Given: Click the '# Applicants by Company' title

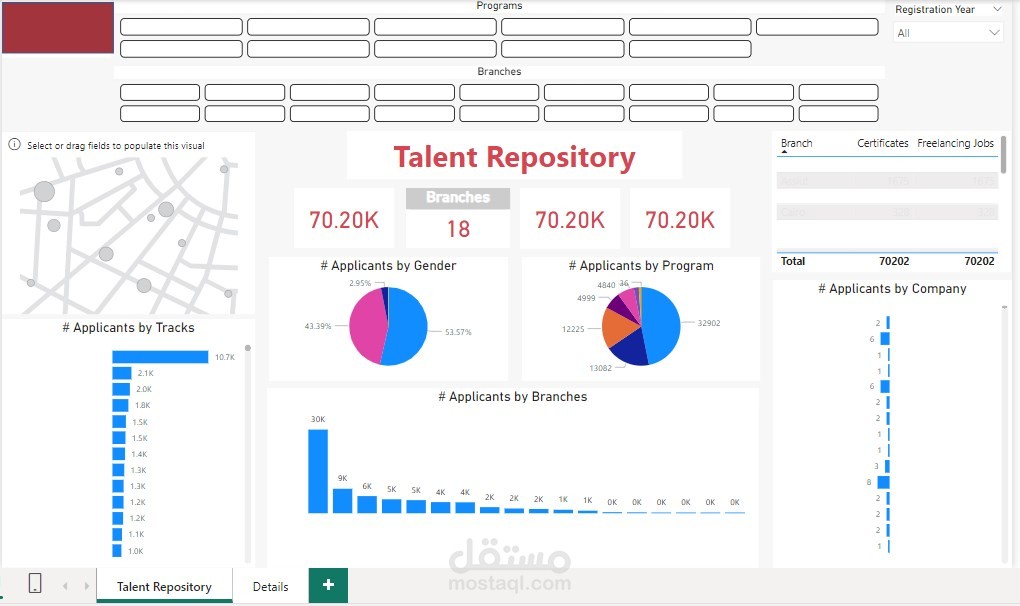Looking at the screenshot, I should pos(892,289).
